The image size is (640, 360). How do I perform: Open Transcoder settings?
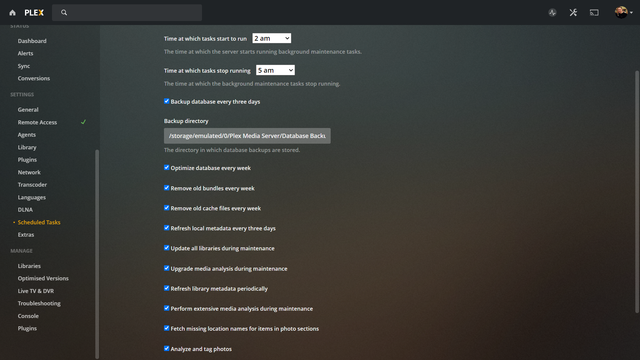click(32, 185)
